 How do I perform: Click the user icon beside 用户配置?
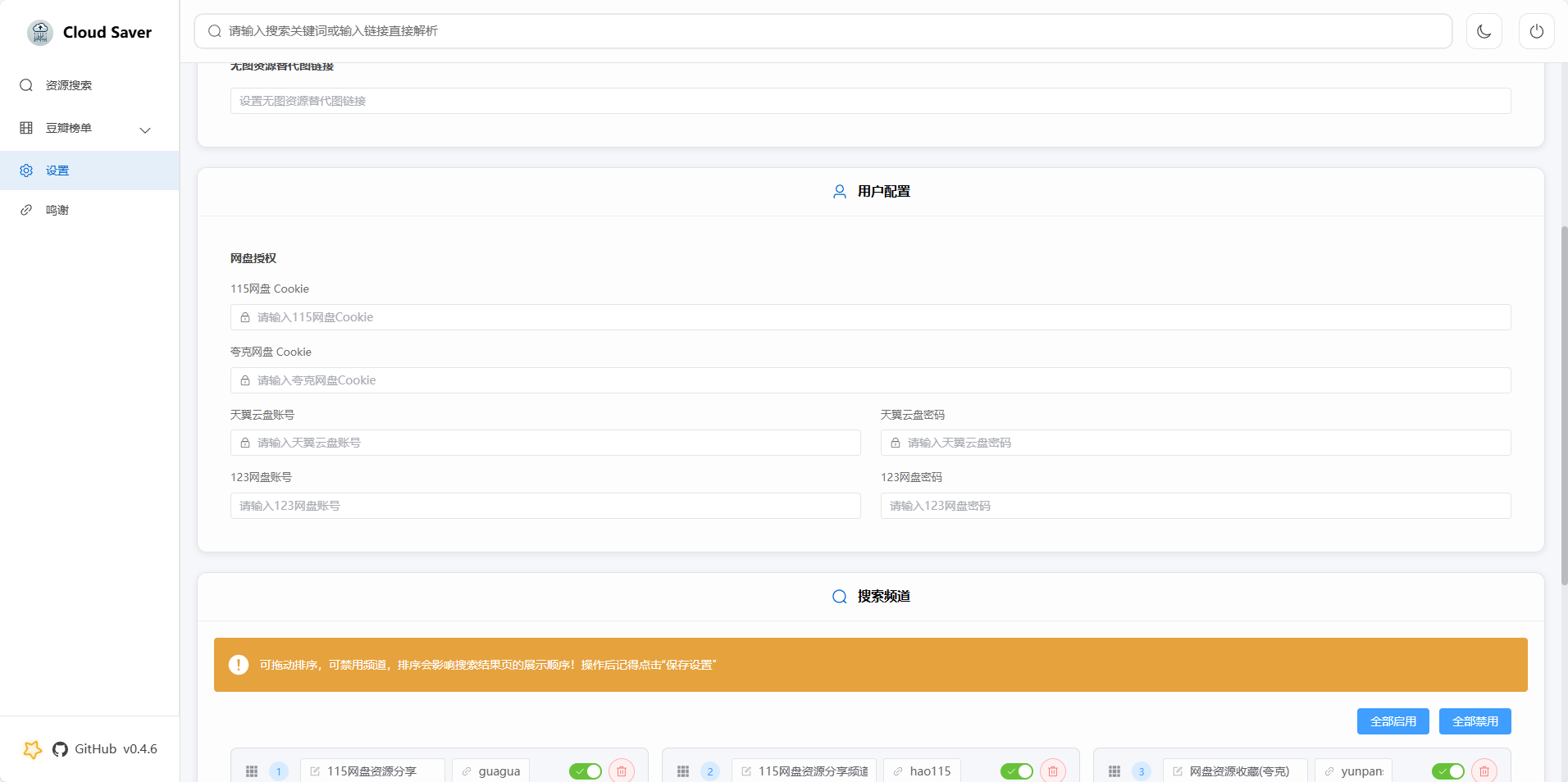840,192
